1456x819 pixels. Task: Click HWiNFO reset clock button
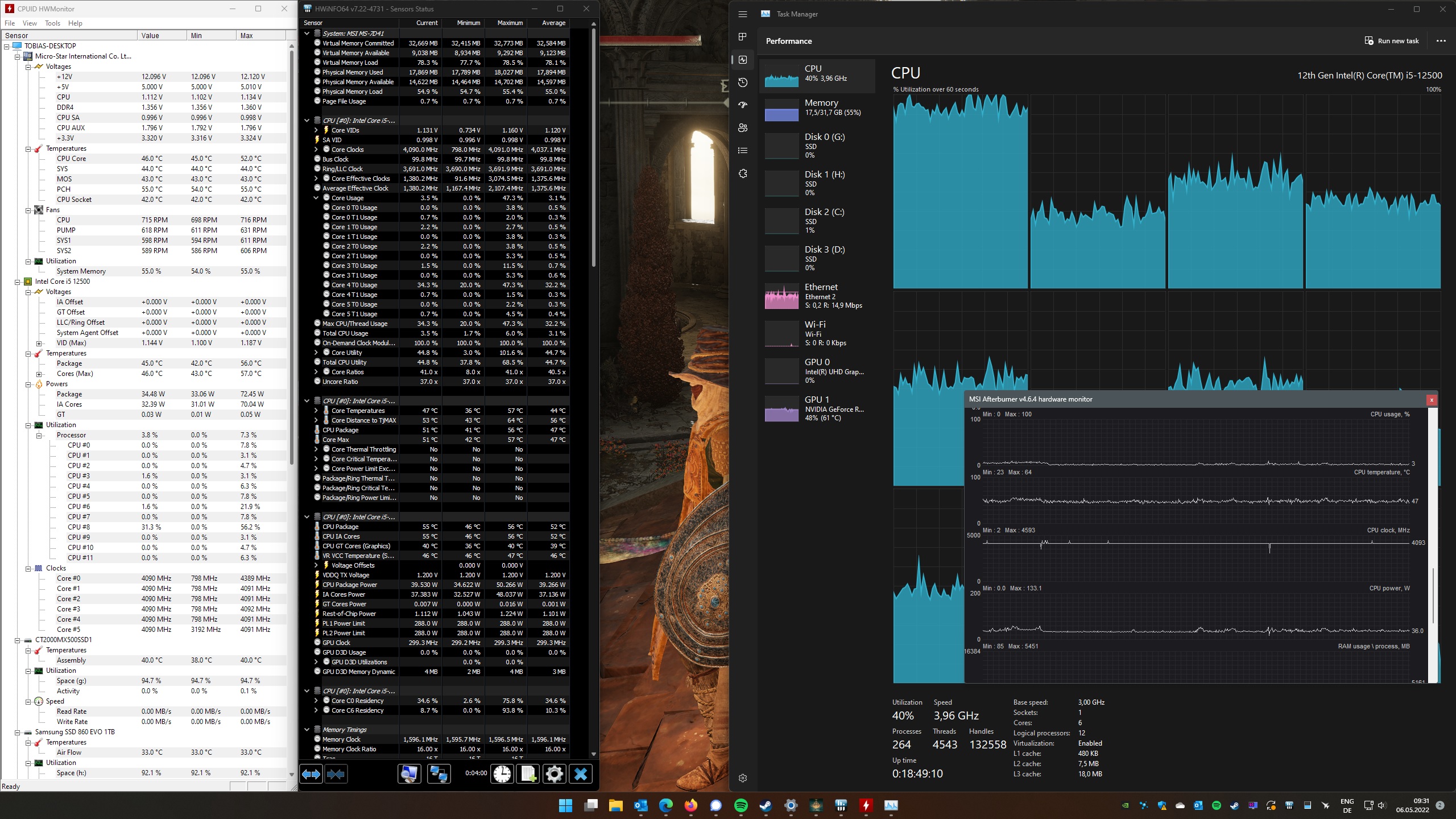(502, 773)
